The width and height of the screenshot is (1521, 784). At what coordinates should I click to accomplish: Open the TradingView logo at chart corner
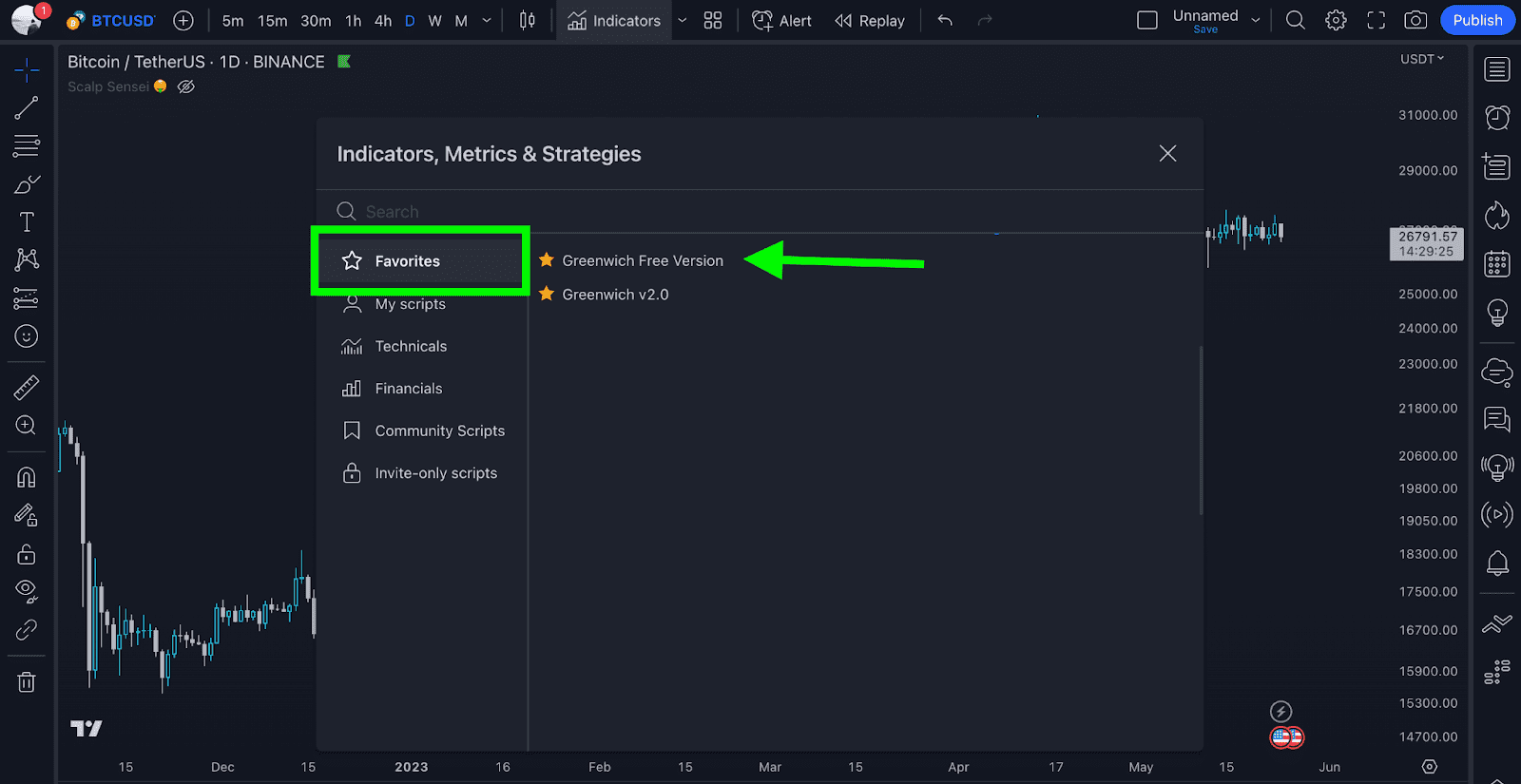pyautogui.click(x=87, y=728)
